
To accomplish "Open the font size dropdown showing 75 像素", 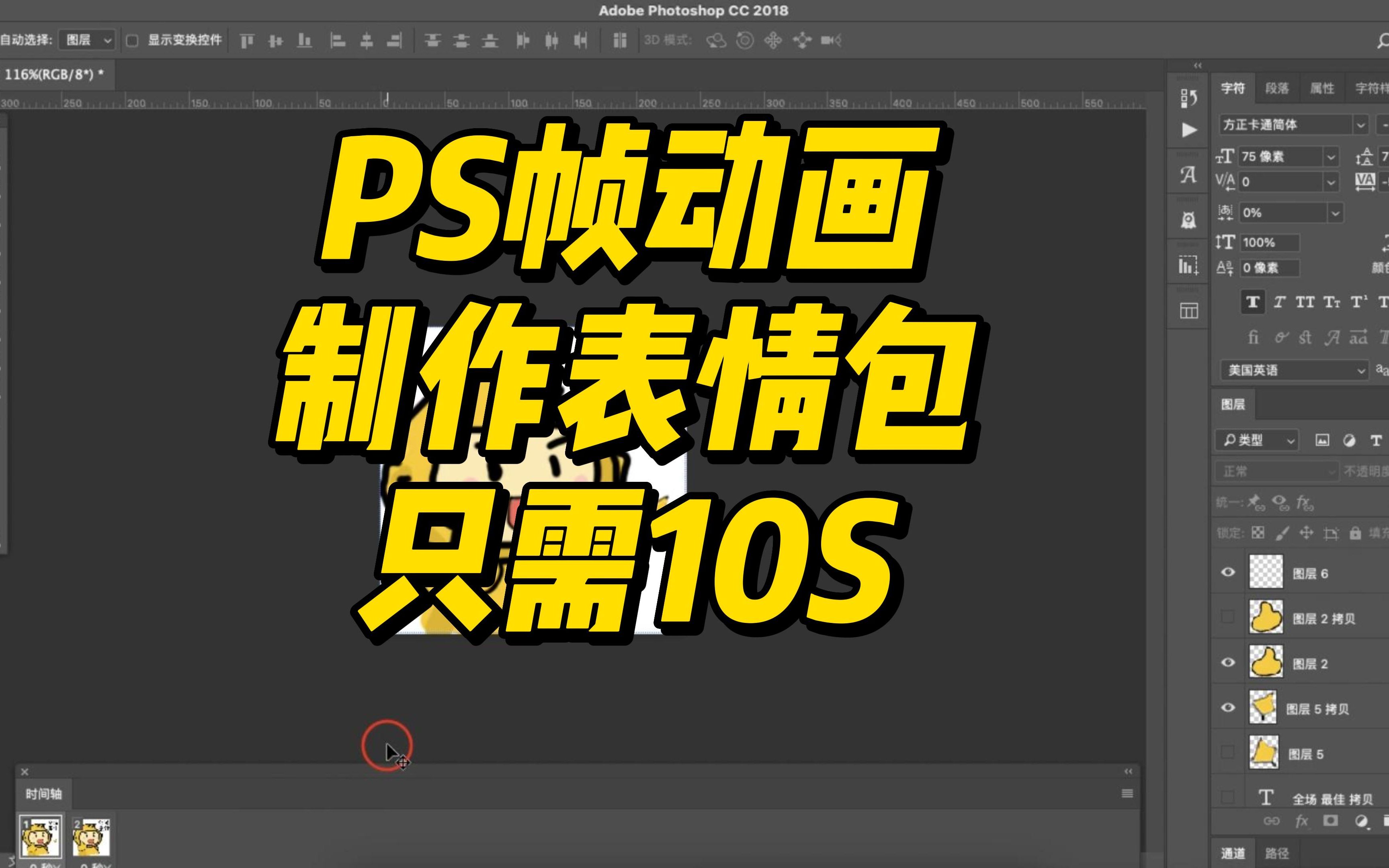I will (1332, 157).
